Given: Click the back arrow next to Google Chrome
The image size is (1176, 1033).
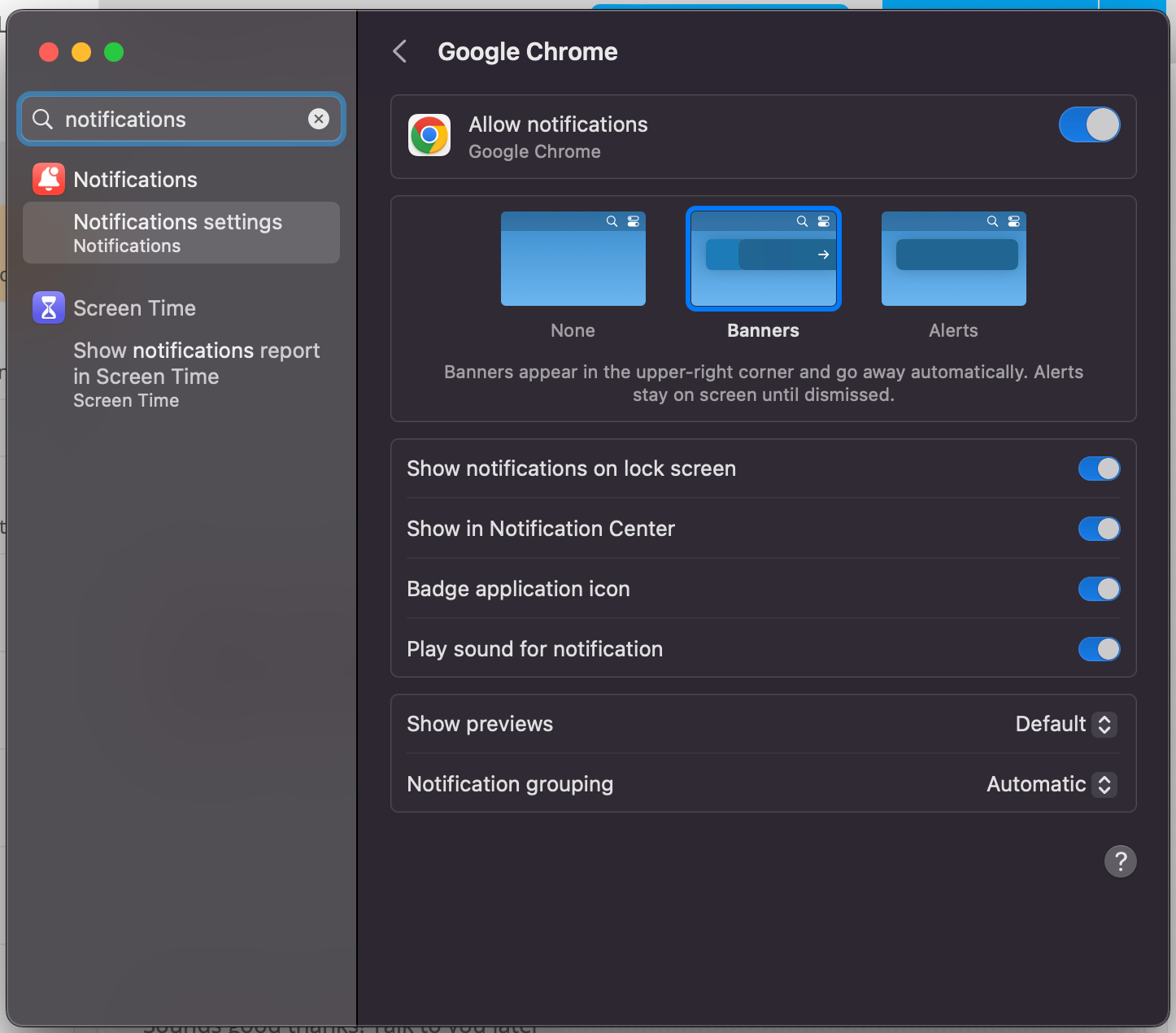Looking at the screenshot, I should (x=399, y=50).
